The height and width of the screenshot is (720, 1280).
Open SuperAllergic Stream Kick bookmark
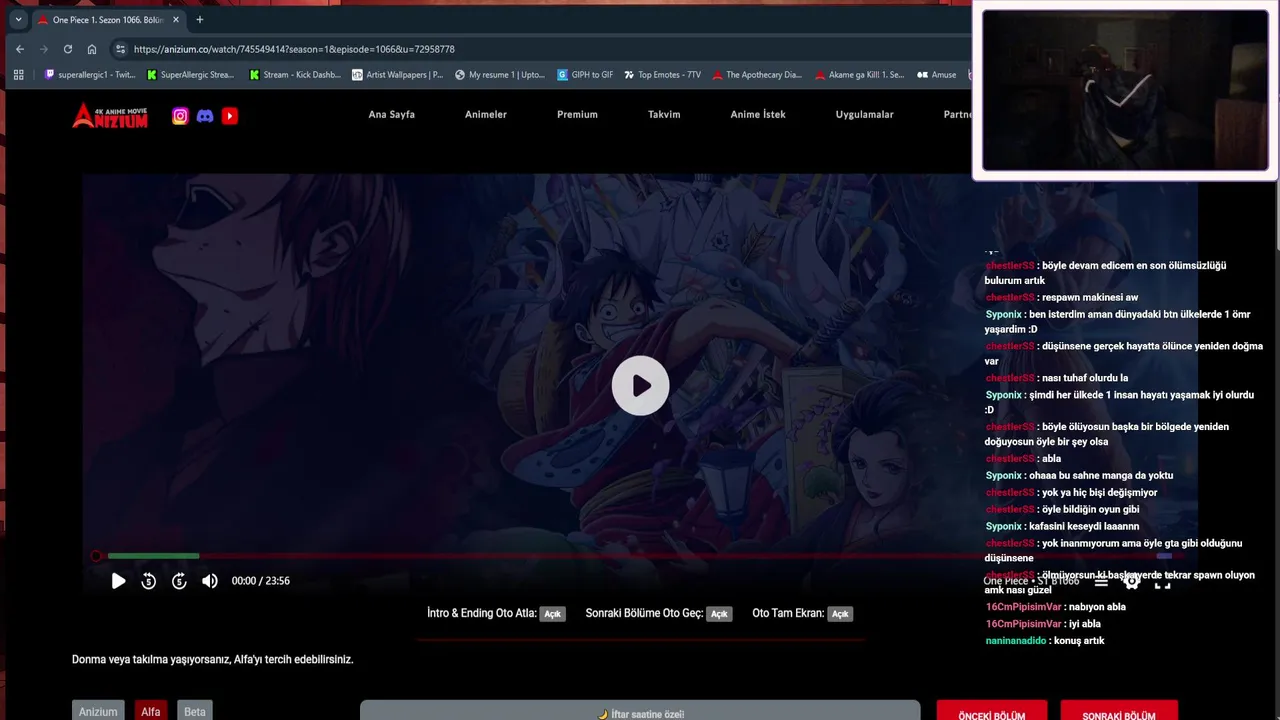(190, 75)
